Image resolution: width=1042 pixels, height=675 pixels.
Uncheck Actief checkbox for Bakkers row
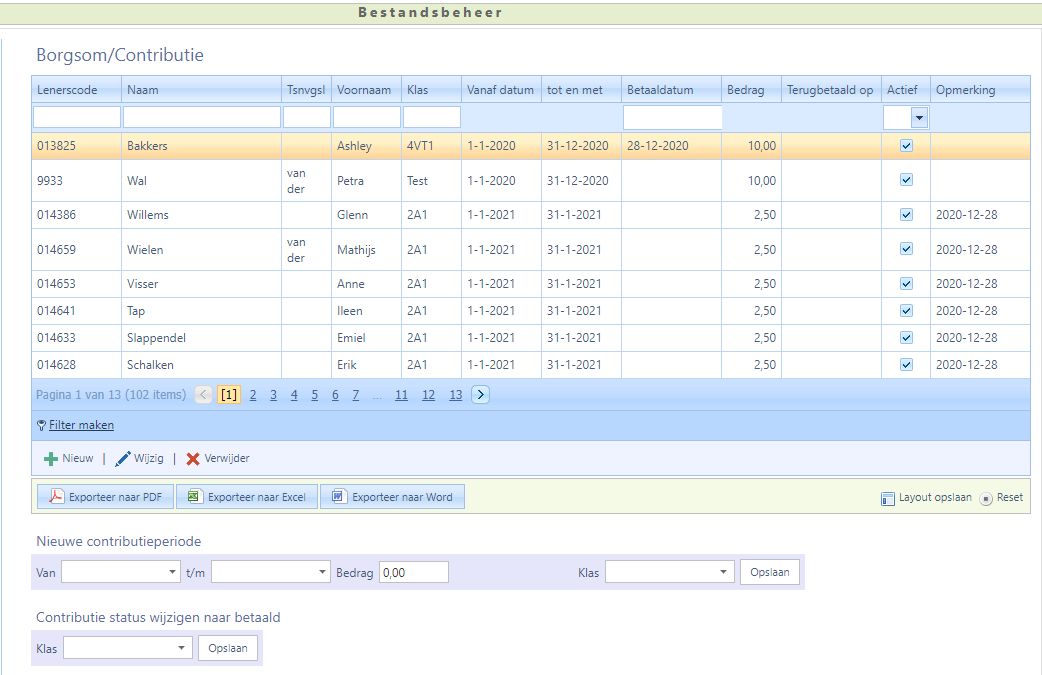click(x=906, y=146)
